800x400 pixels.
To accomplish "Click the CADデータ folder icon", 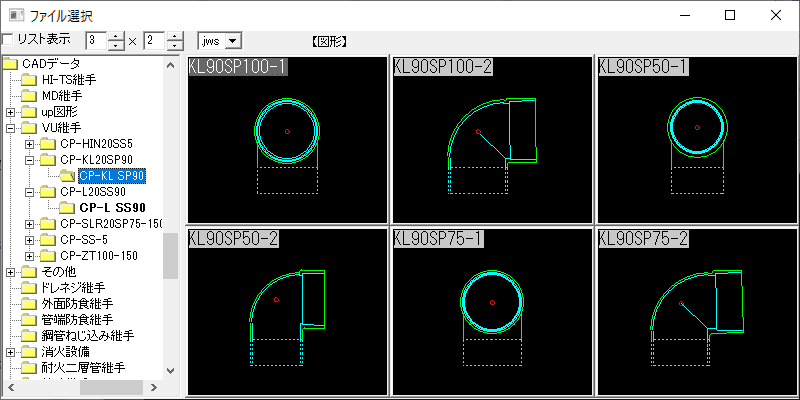I will point(10,64).
